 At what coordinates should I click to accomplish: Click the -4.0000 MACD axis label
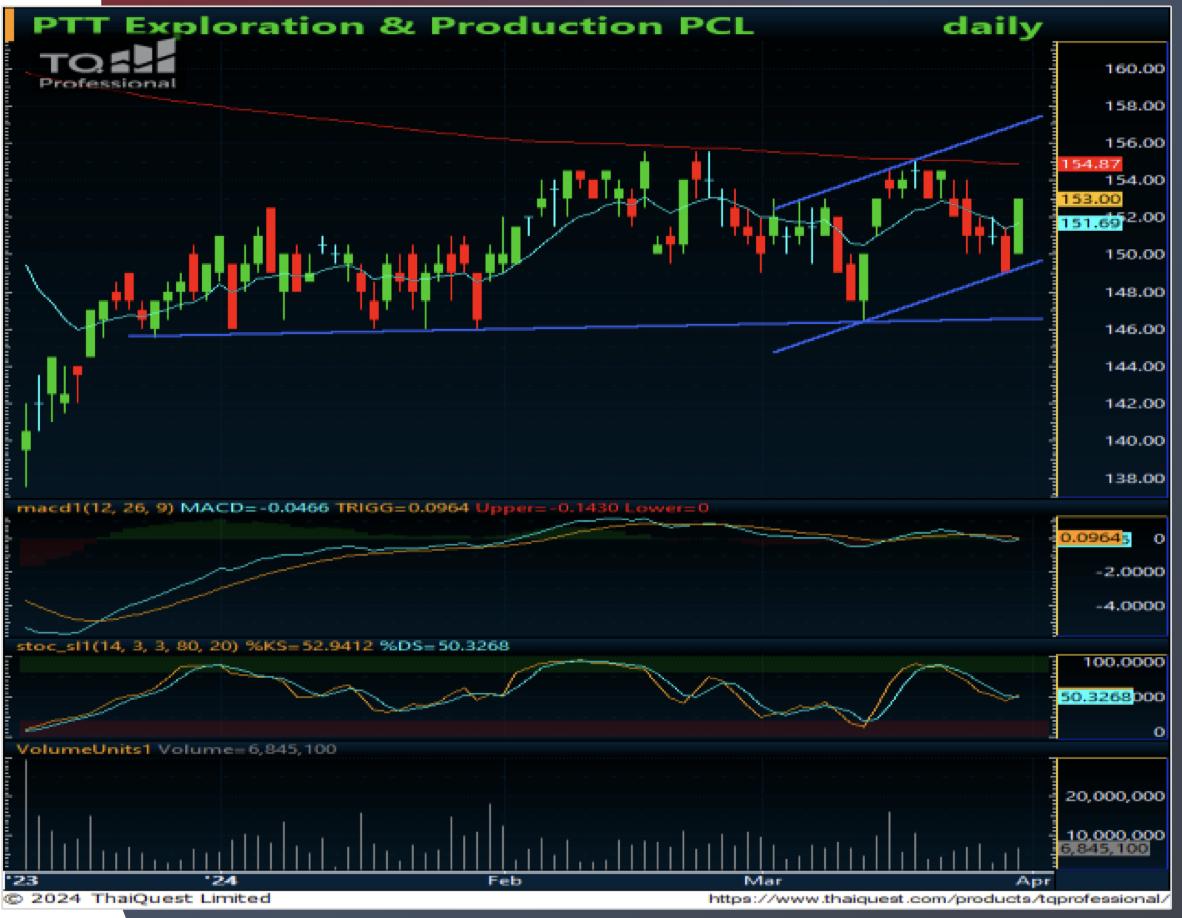tap(1129, 606)
